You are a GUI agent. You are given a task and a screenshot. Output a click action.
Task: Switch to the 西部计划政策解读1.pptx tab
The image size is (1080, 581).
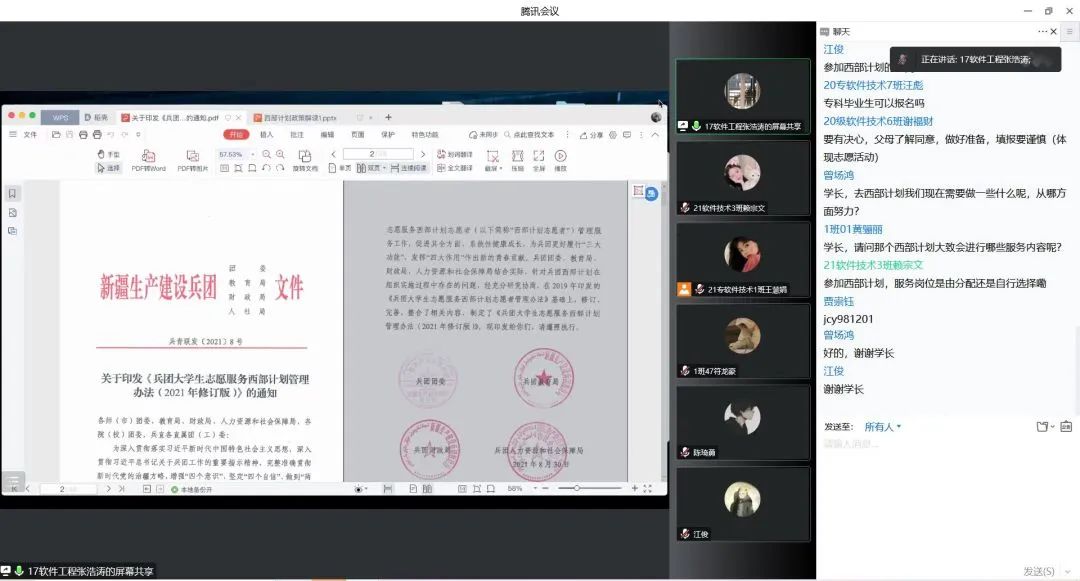point(300,117)
